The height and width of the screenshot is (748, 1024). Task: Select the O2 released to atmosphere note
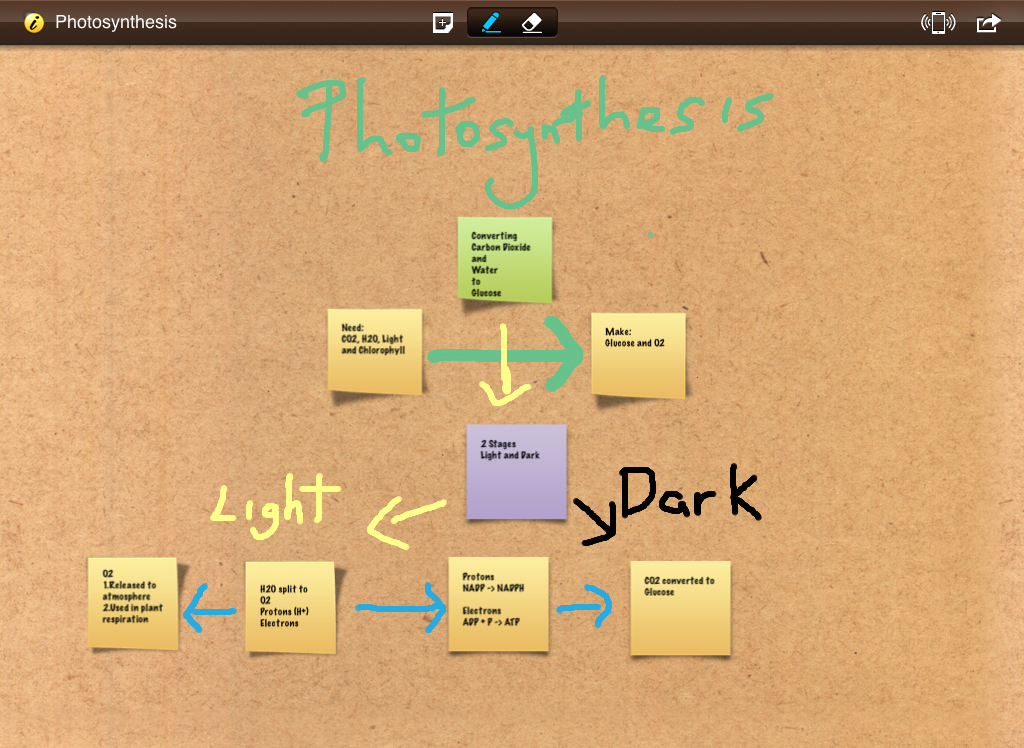132,602
